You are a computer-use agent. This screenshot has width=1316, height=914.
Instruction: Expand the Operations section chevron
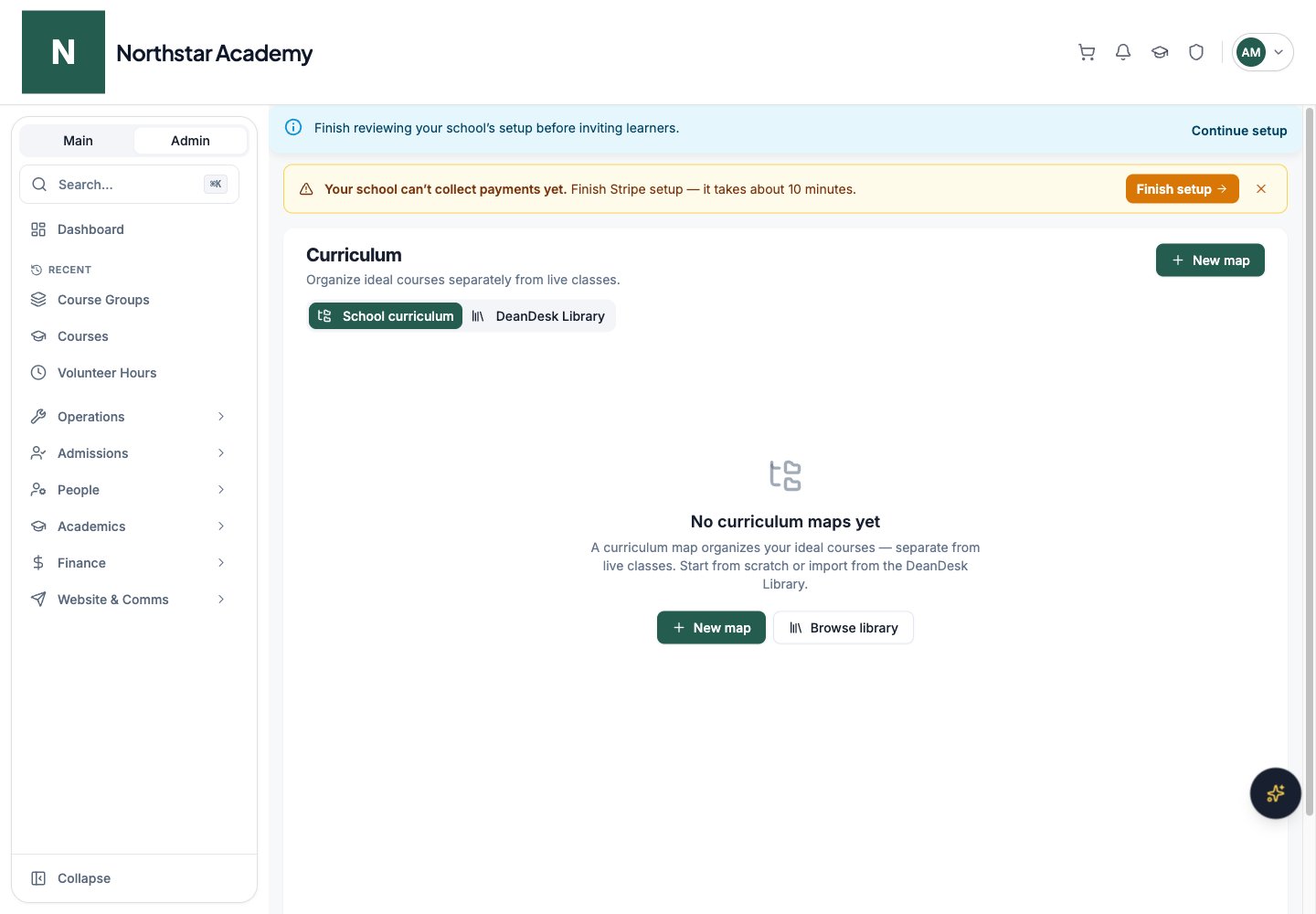tap(221, 417)
